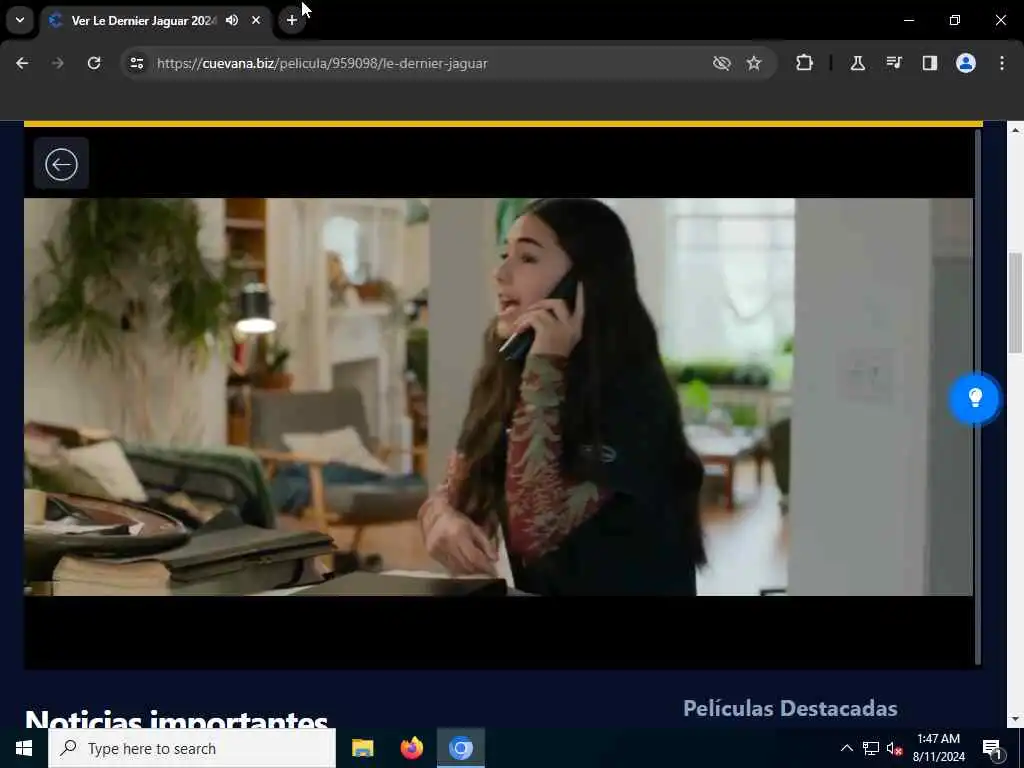The image size is (1024, 768).
Task: Click the crossed-out eye tracking protection icon
Action: coord(722,63)
